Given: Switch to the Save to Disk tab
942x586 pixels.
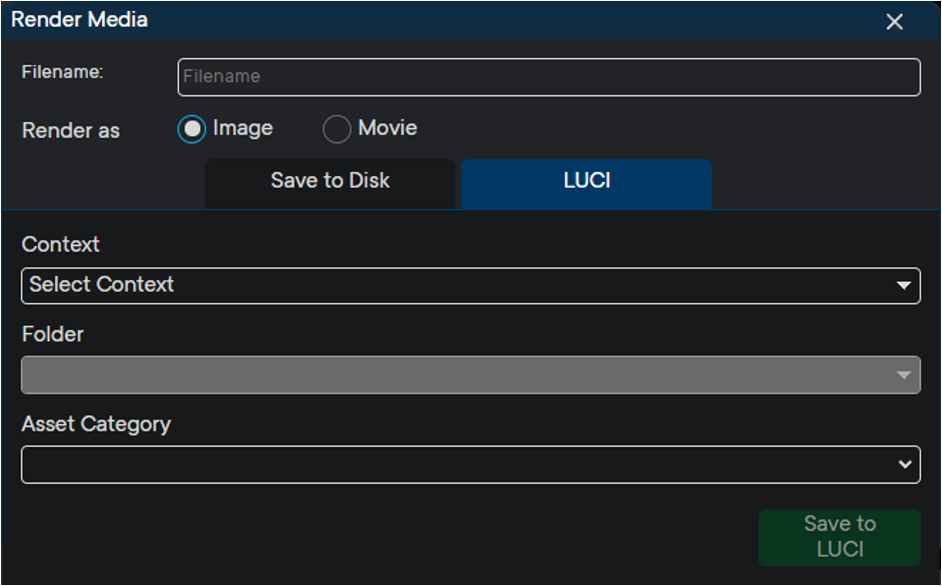Looking at the screenshot, I should 330,182.
